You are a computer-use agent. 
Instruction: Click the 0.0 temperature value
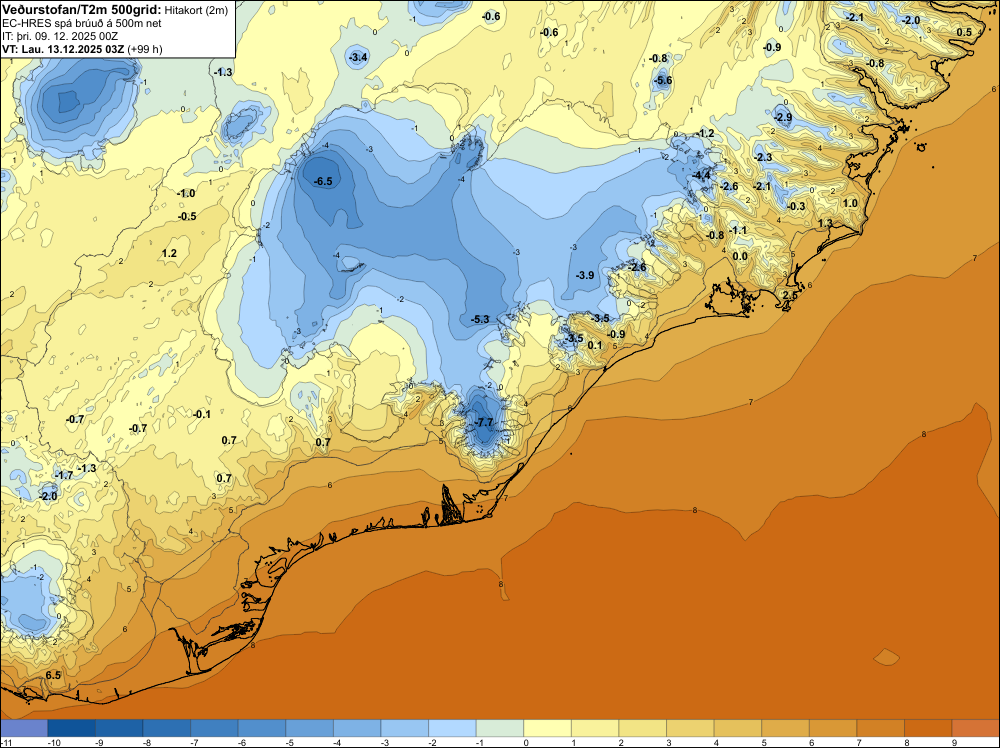(740, 256)
